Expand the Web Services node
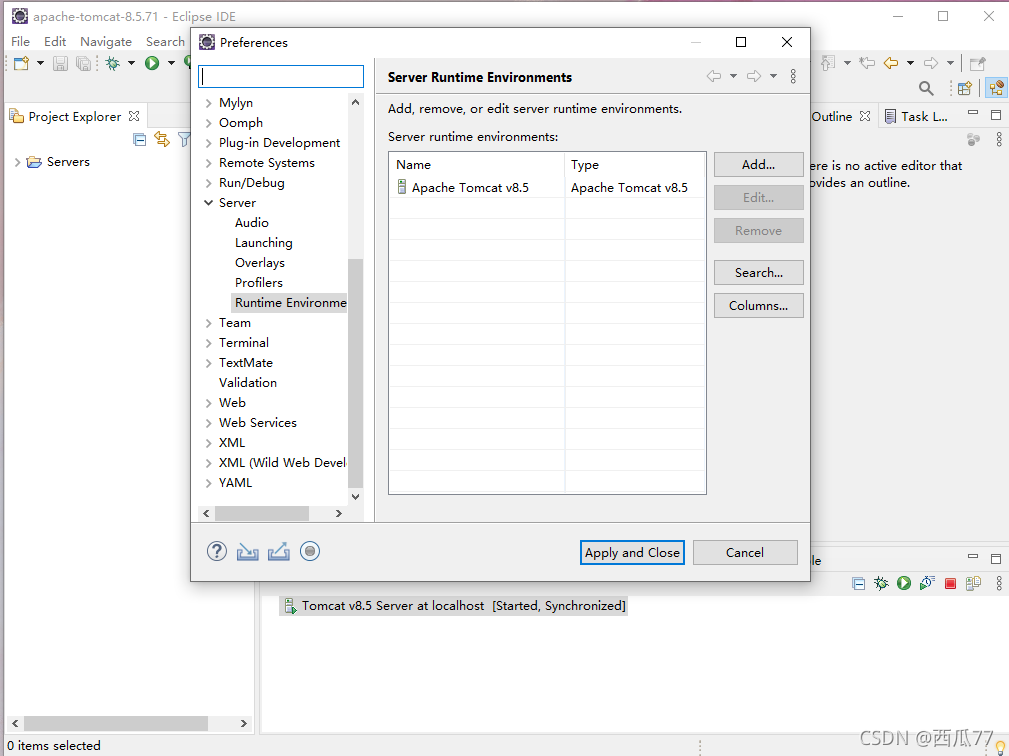 (x=208, y=423)
